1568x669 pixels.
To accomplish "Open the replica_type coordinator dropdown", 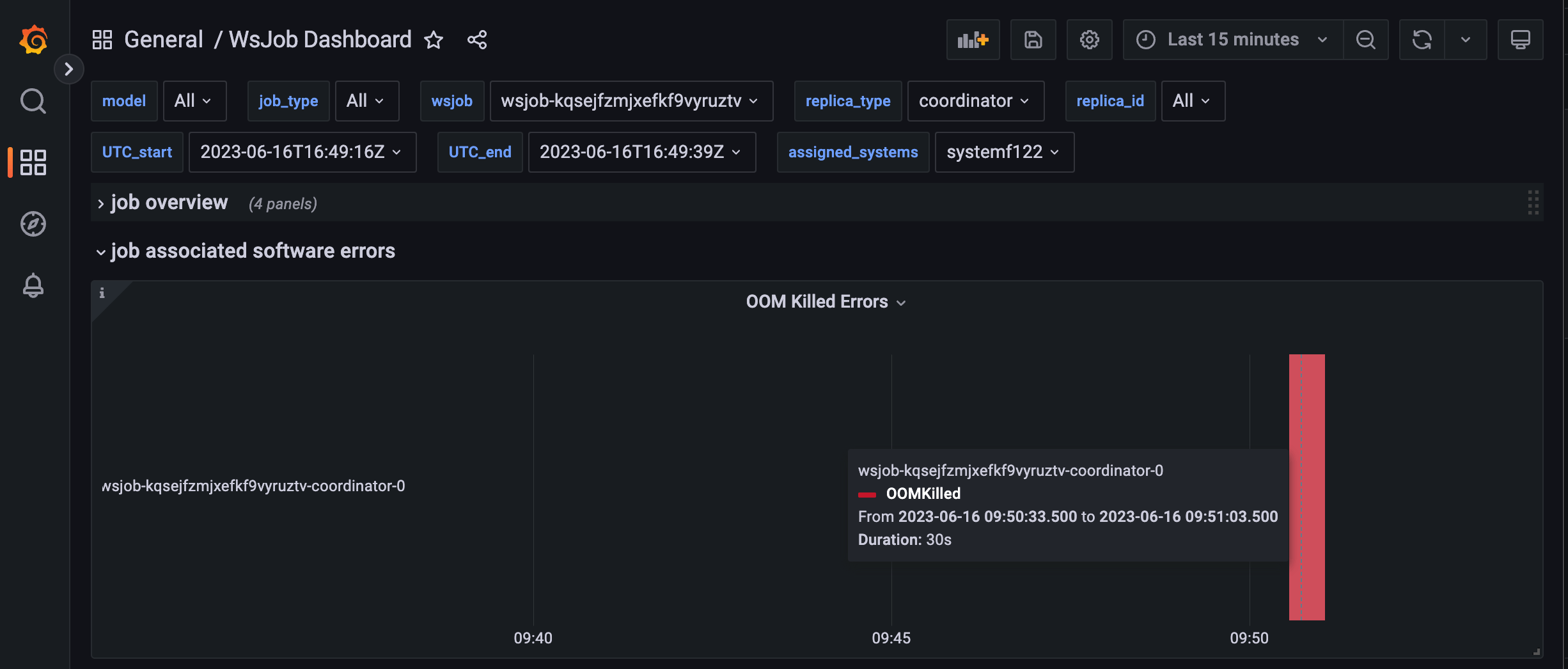I will click(975, 101).
